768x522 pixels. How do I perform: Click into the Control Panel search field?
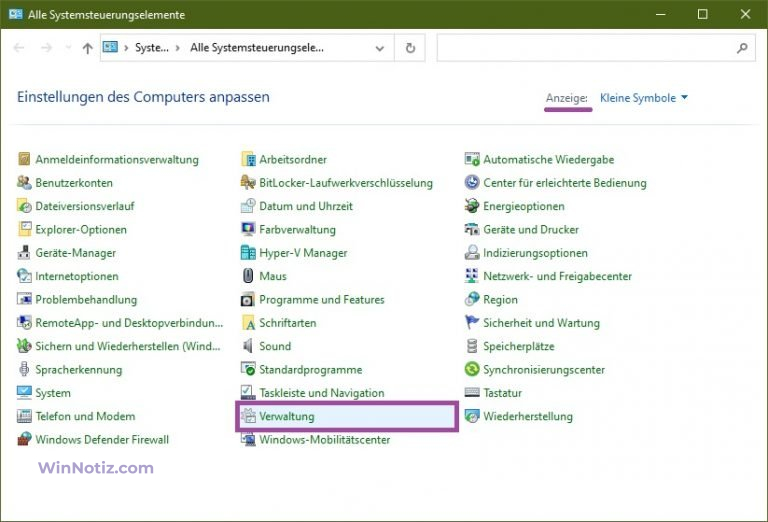585,47
